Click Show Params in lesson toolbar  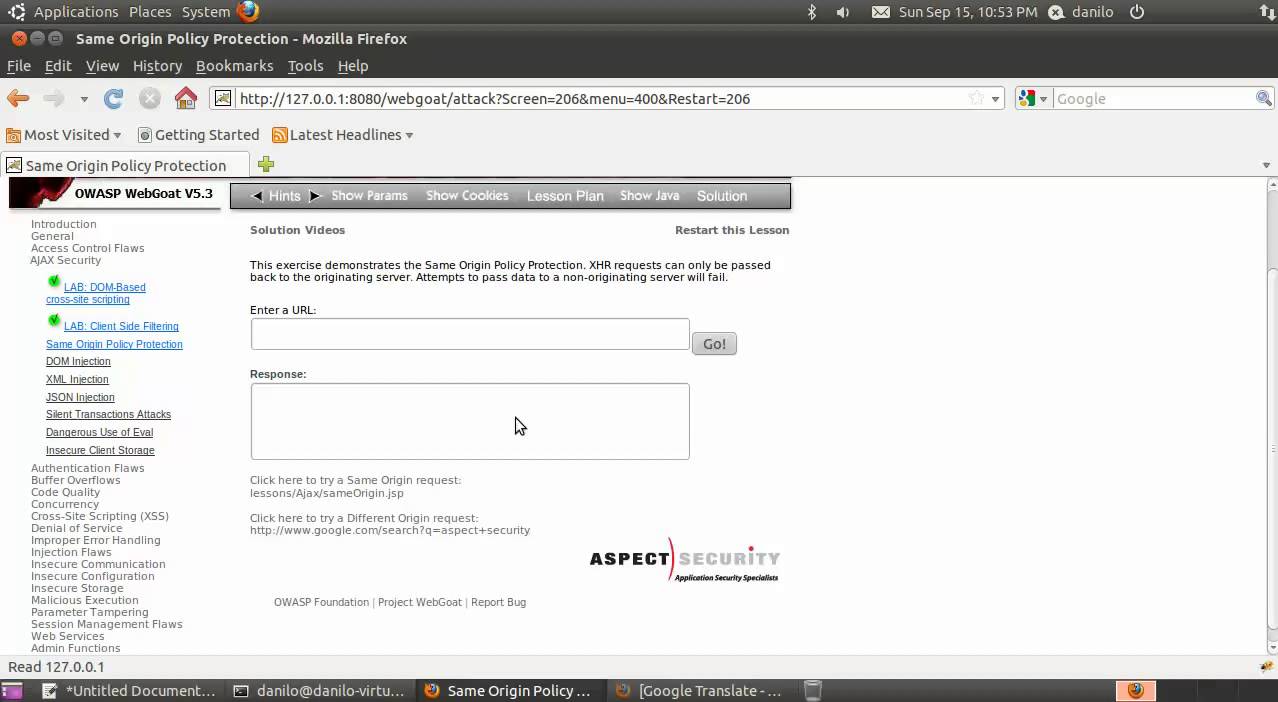coord(369,196)
